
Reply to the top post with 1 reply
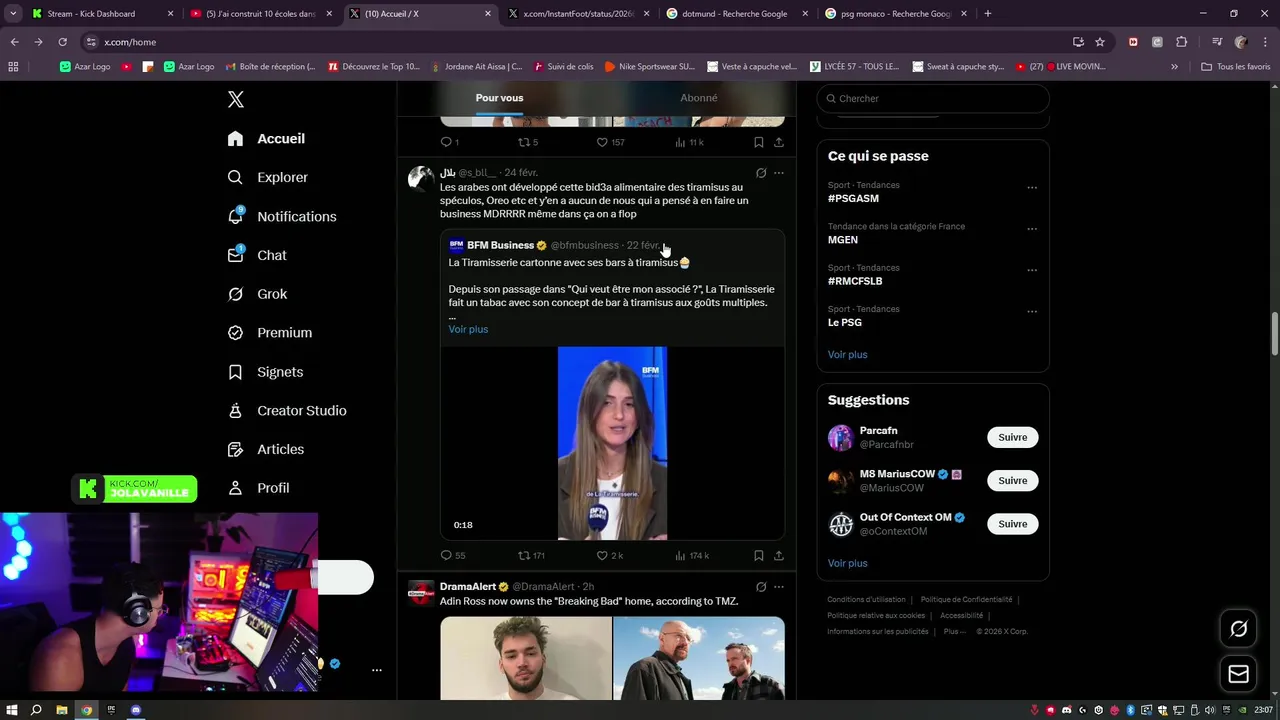pyautogui.click(x=449, y=142)
